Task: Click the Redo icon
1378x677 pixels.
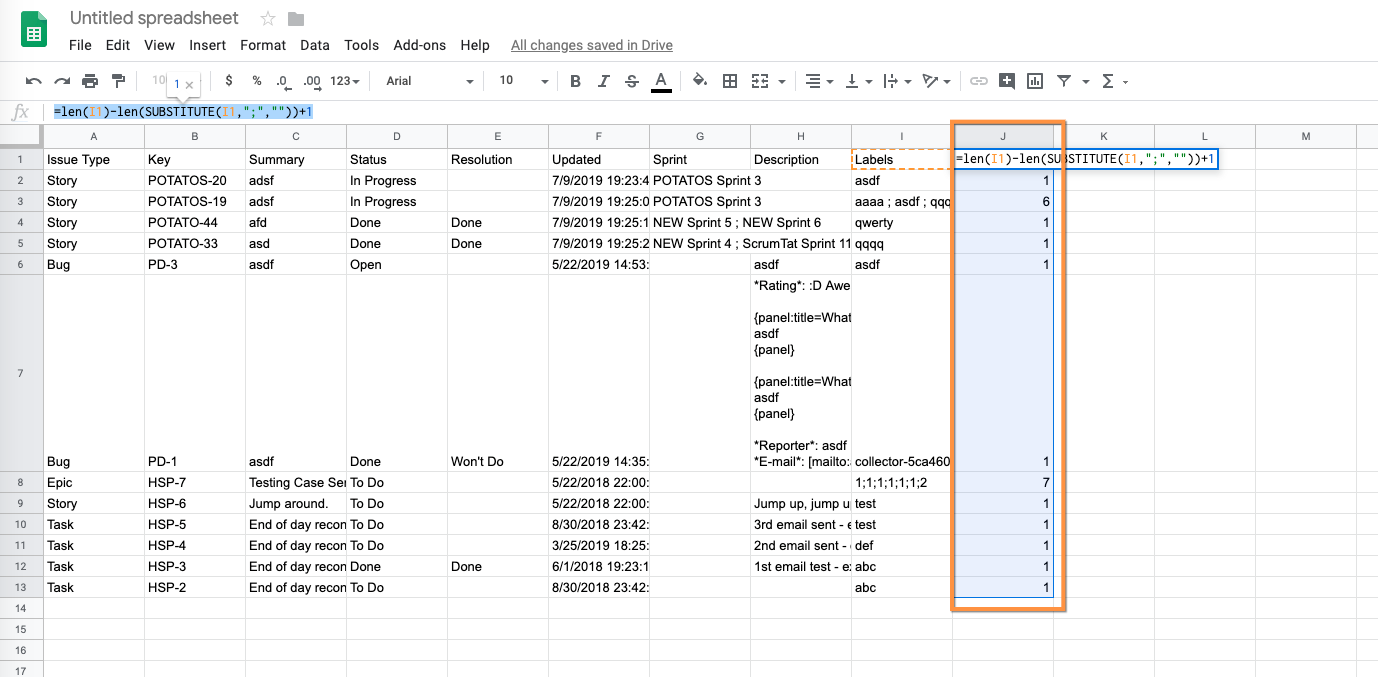Action: 62,81
